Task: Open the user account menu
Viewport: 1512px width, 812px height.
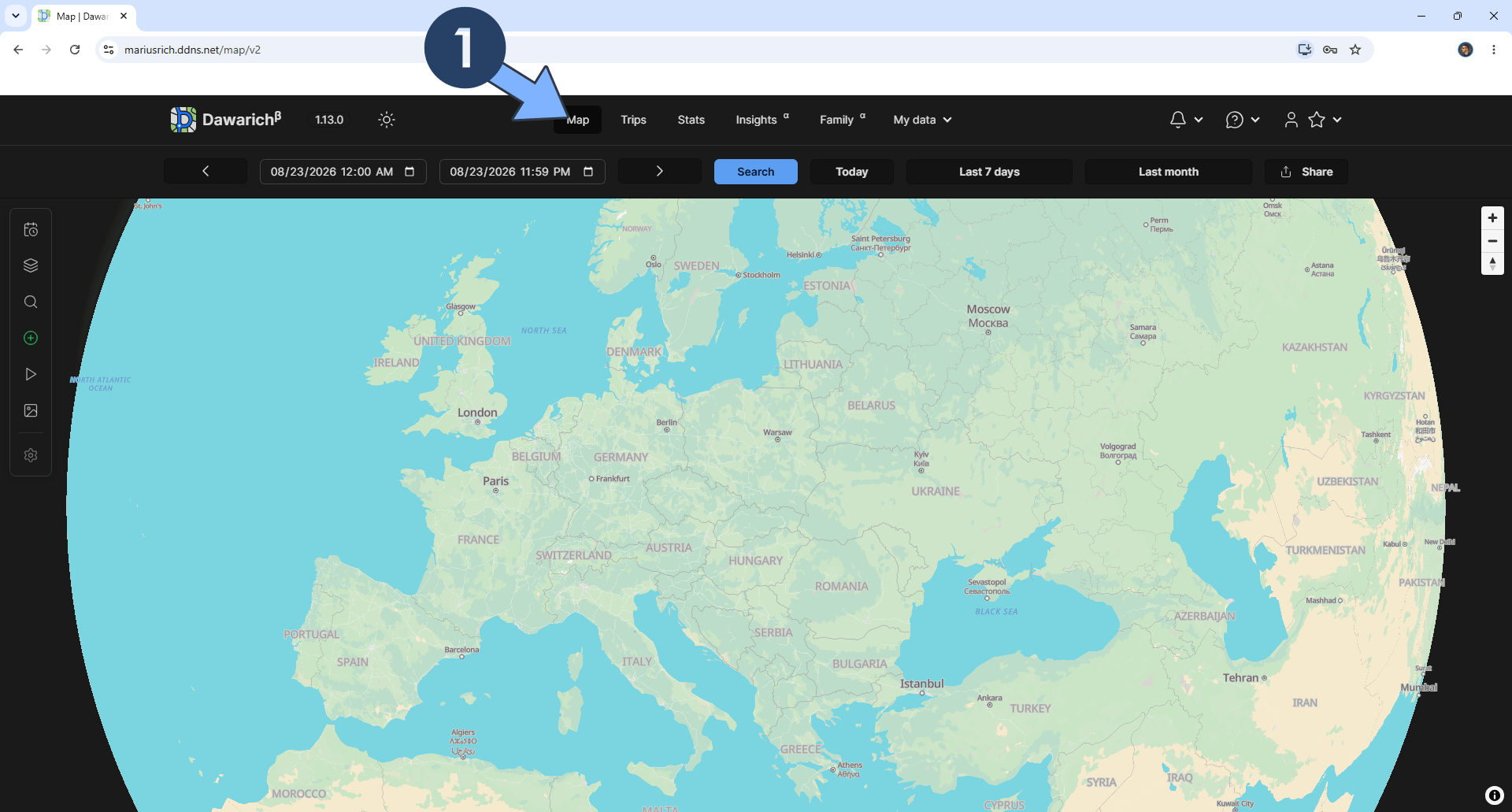Action: (x=1313, y=120)
